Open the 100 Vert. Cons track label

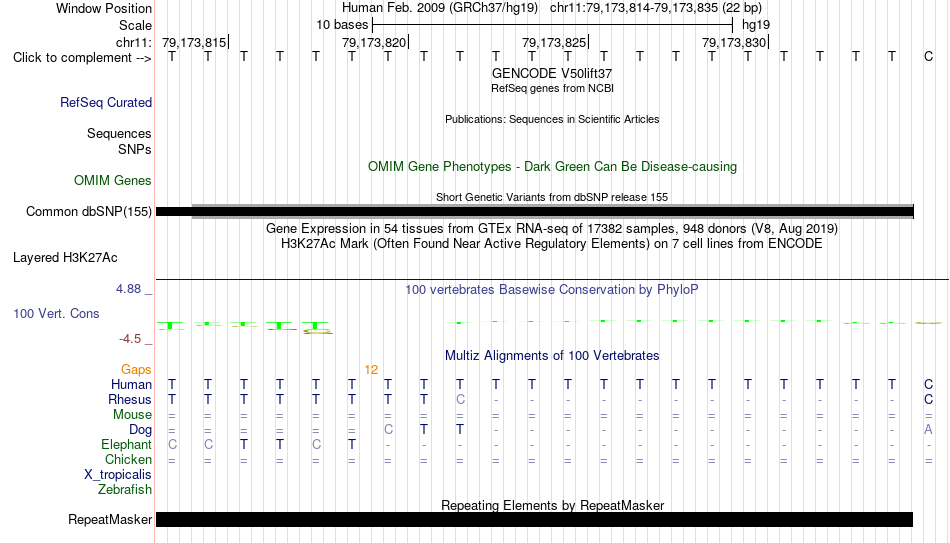(56, 313)
